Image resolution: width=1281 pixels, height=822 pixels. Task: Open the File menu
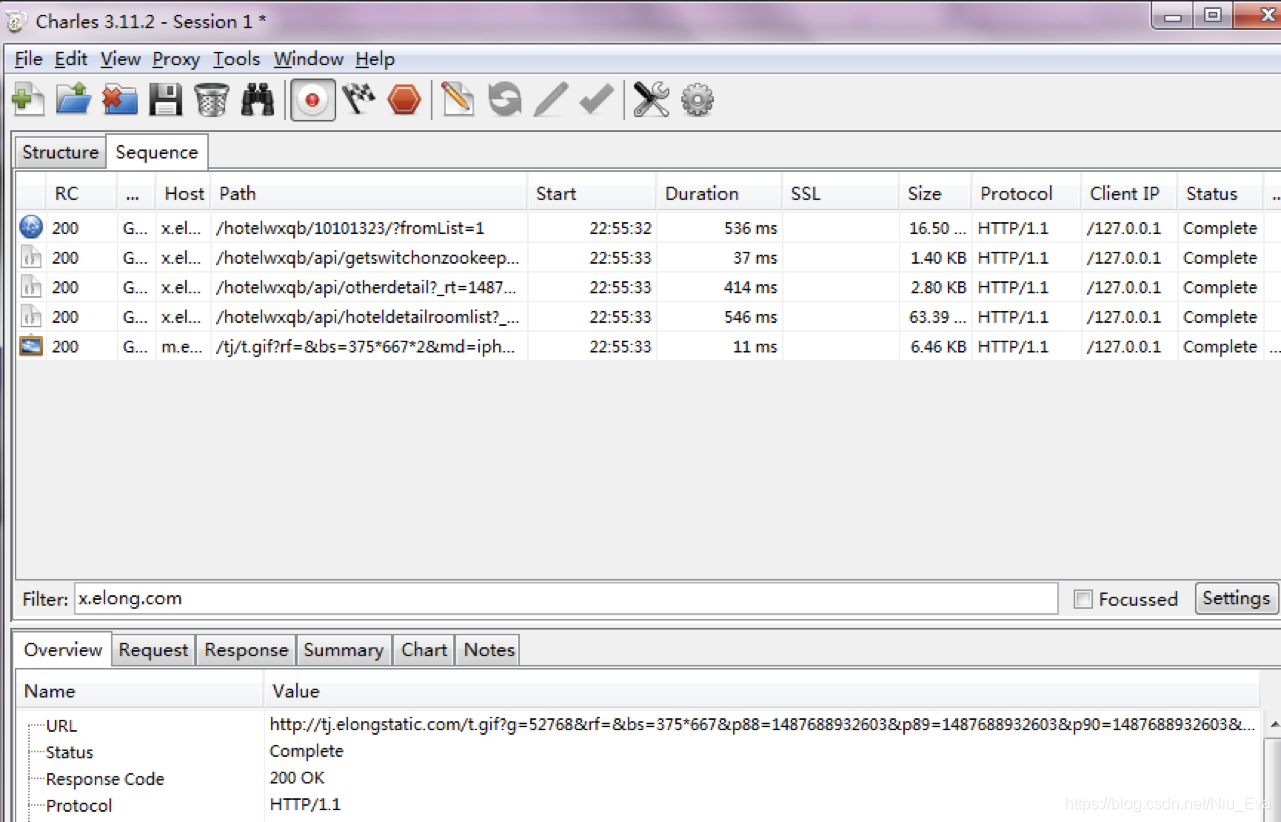click(x=28, y=59)
